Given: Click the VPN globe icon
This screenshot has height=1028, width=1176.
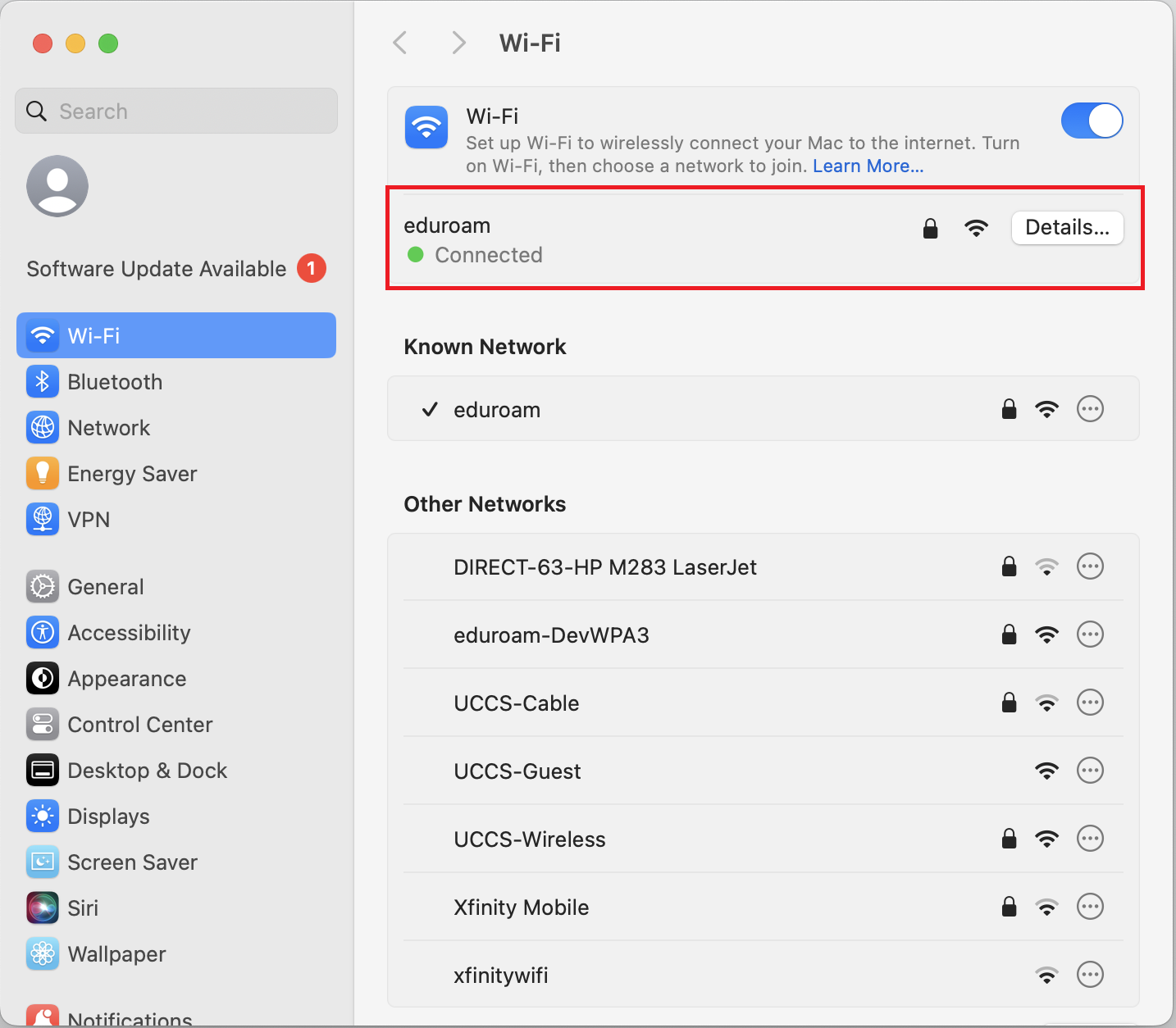Looking at the screenshot, I should (x=43, y=519).
